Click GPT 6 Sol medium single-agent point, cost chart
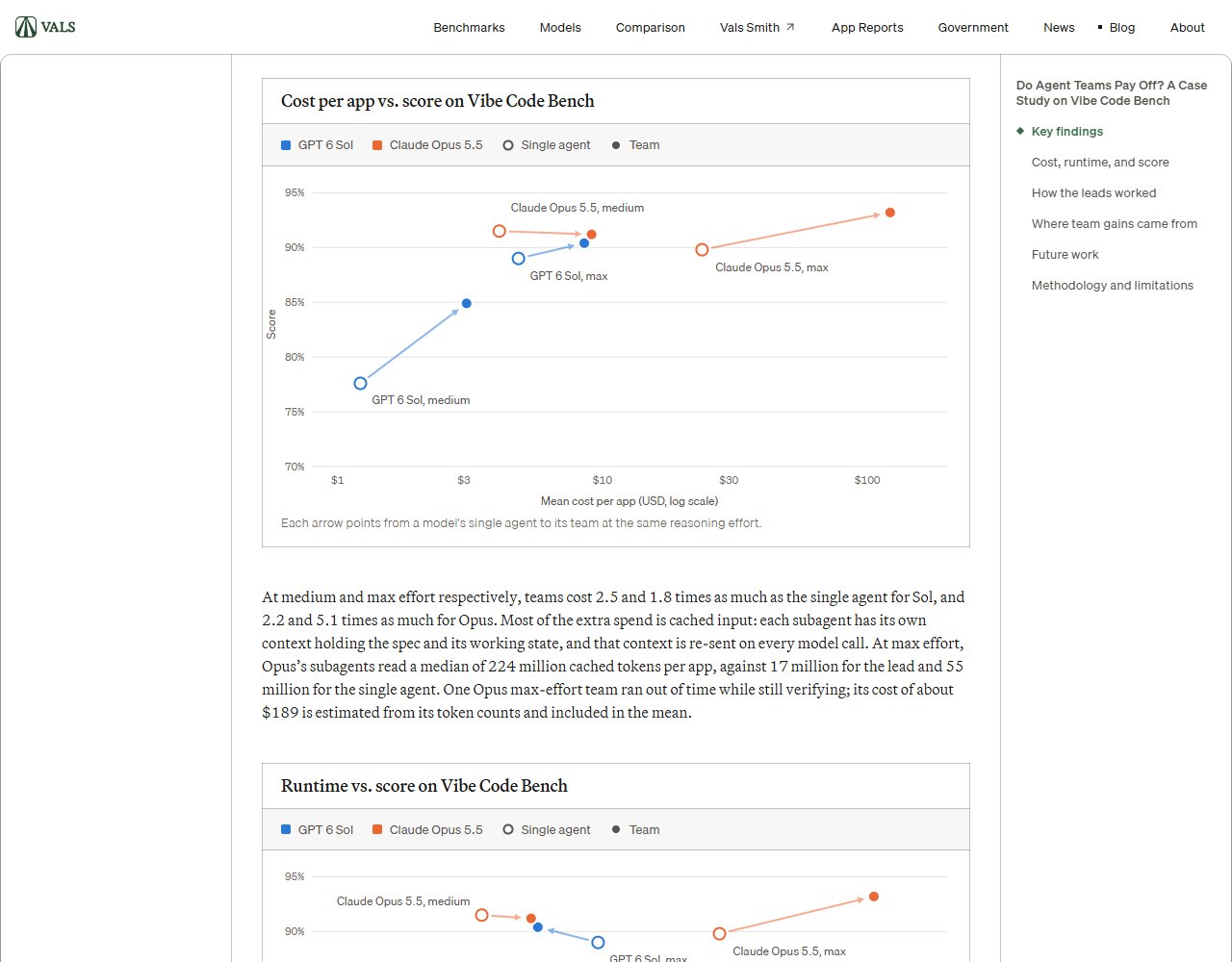Viewport: 1232px width, 962px height. [x=360, y=383]
